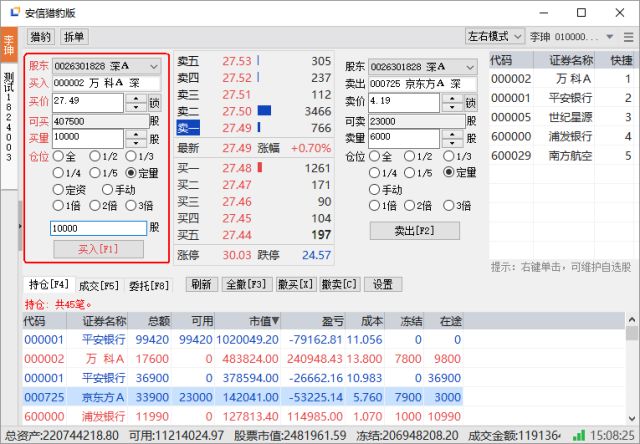Select the 李珅 account side tab
This screenshot has height=444, width=640.
(9, 45)
